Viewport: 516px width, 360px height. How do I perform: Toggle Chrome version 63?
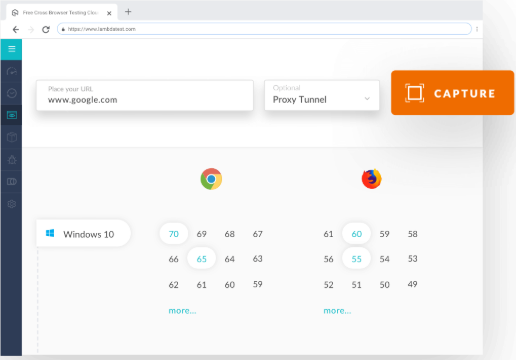pos(257,259)
